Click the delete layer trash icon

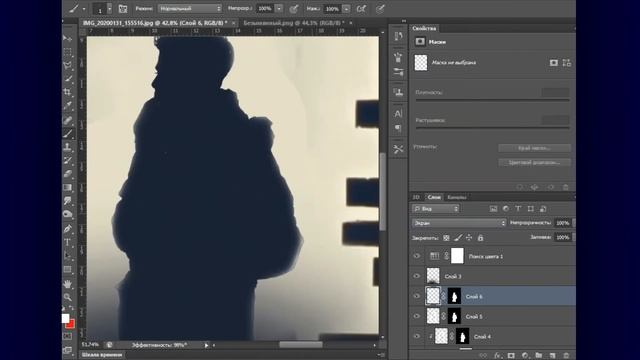[566, 356]
